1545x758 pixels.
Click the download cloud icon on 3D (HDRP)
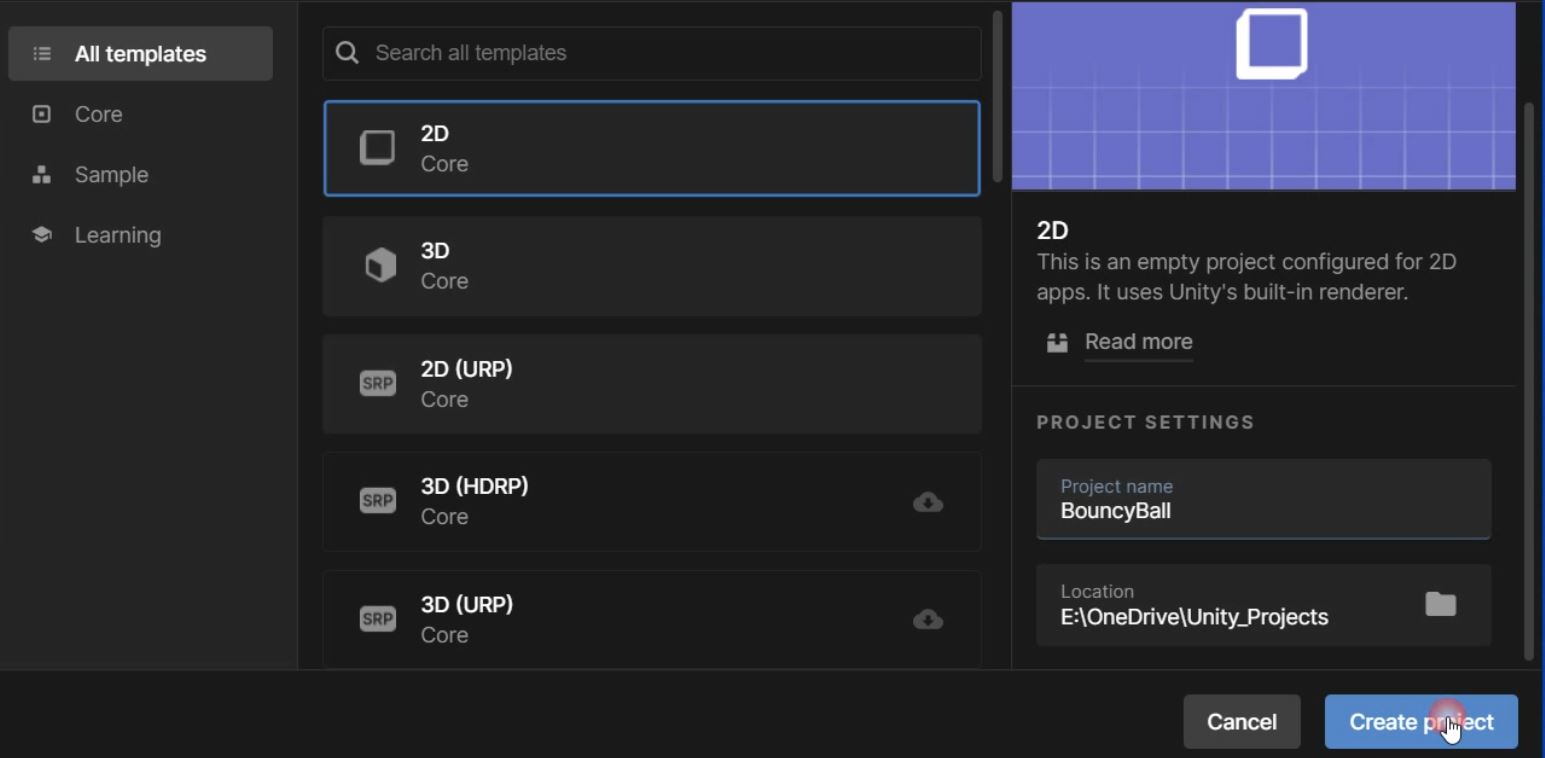(927, 503)
